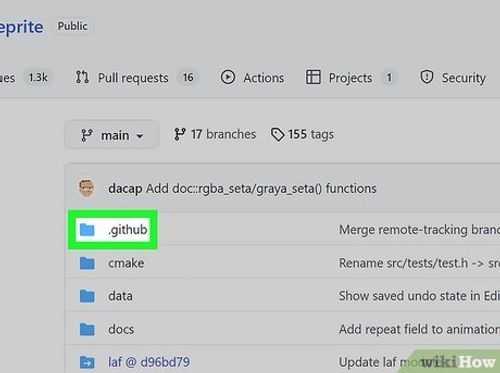Click the Public visibility badge
Screen dimensions: 500x373
pos(73,26)
